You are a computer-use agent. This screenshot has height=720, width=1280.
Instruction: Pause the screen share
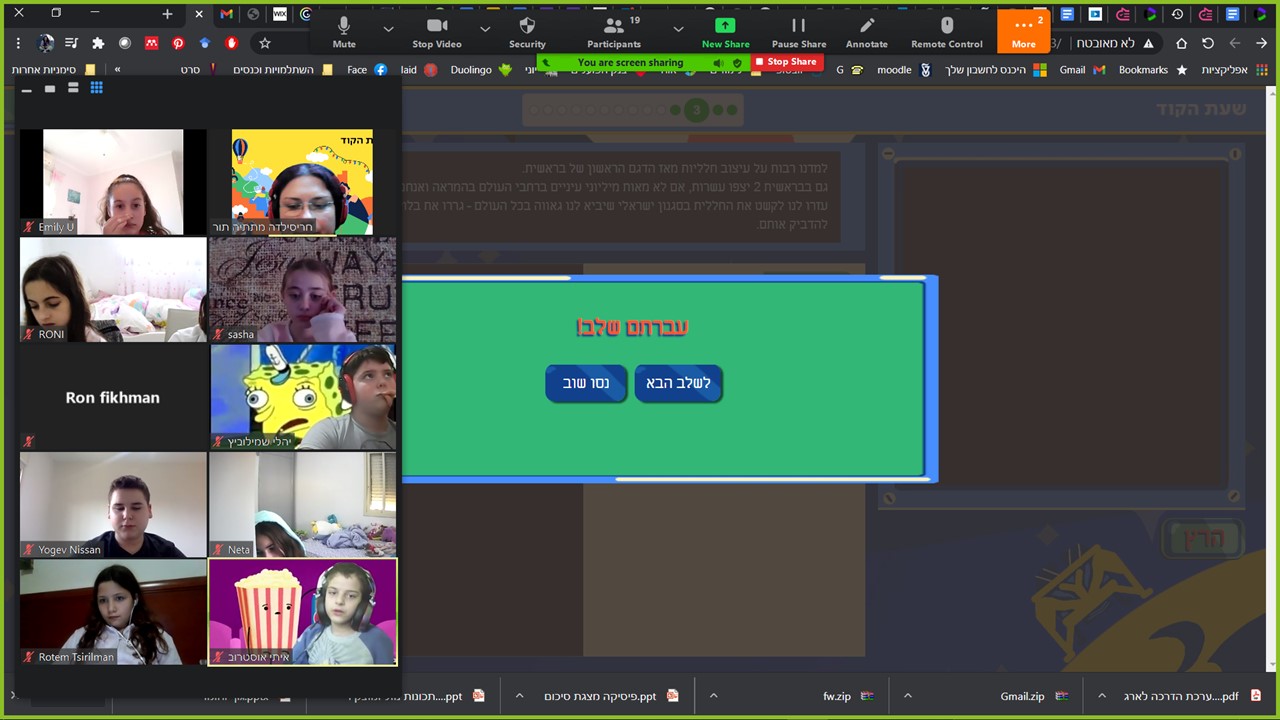click(798, 31)
